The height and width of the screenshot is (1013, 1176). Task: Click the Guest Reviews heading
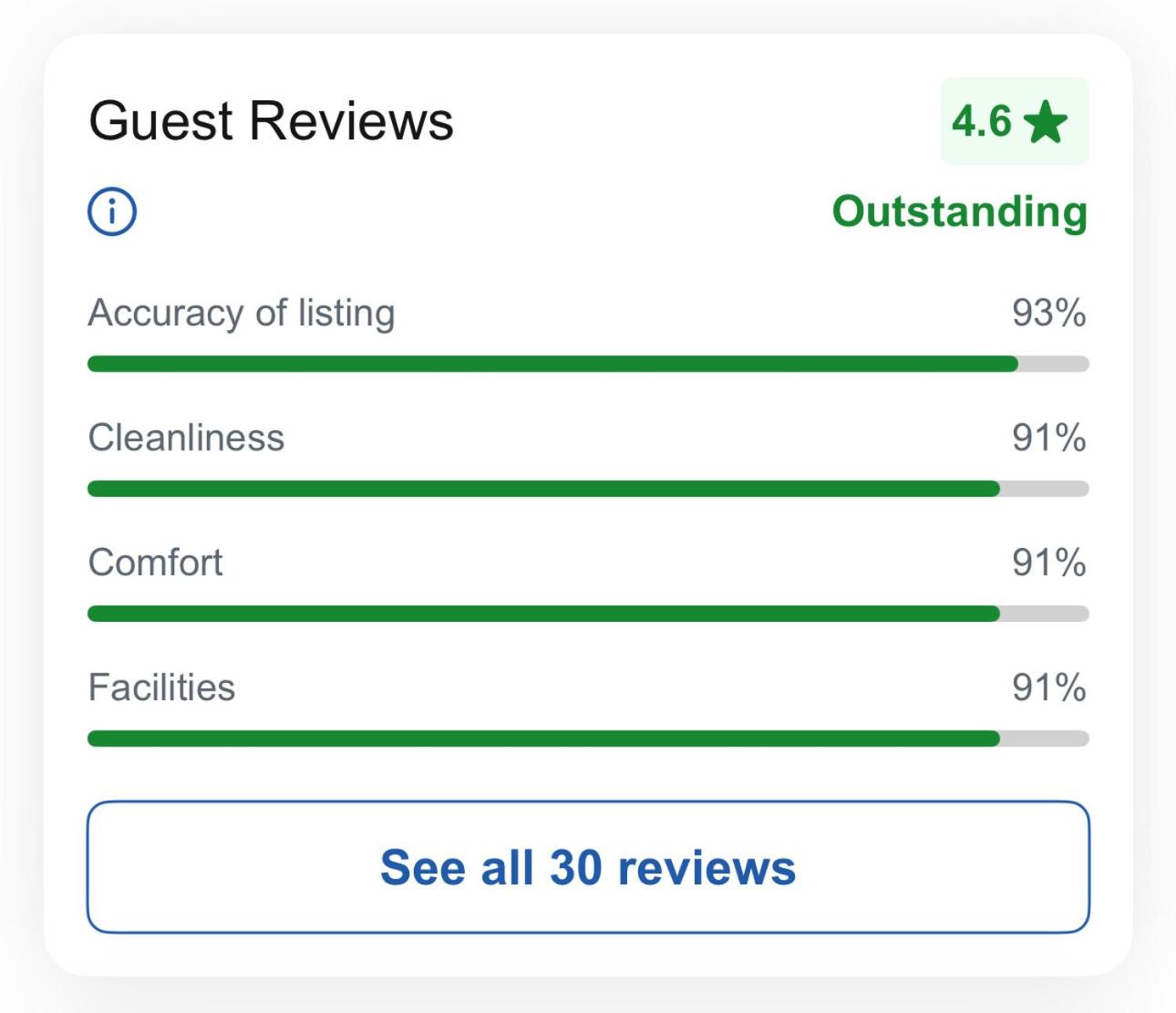coord(271,121)
